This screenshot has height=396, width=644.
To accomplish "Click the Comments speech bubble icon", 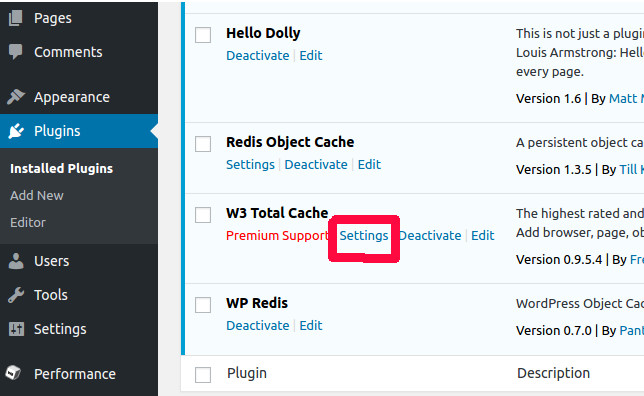I will pyautogui.click(x=16, y=52).
